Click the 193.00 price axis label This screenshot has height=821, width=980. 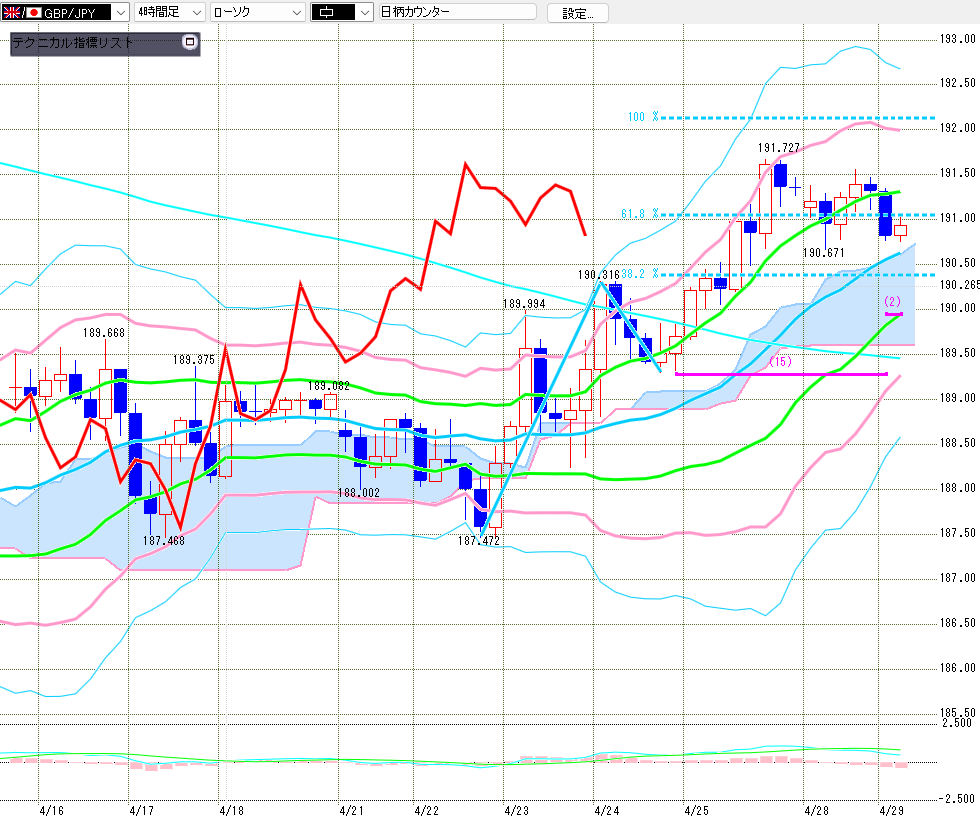pos(958,39)
